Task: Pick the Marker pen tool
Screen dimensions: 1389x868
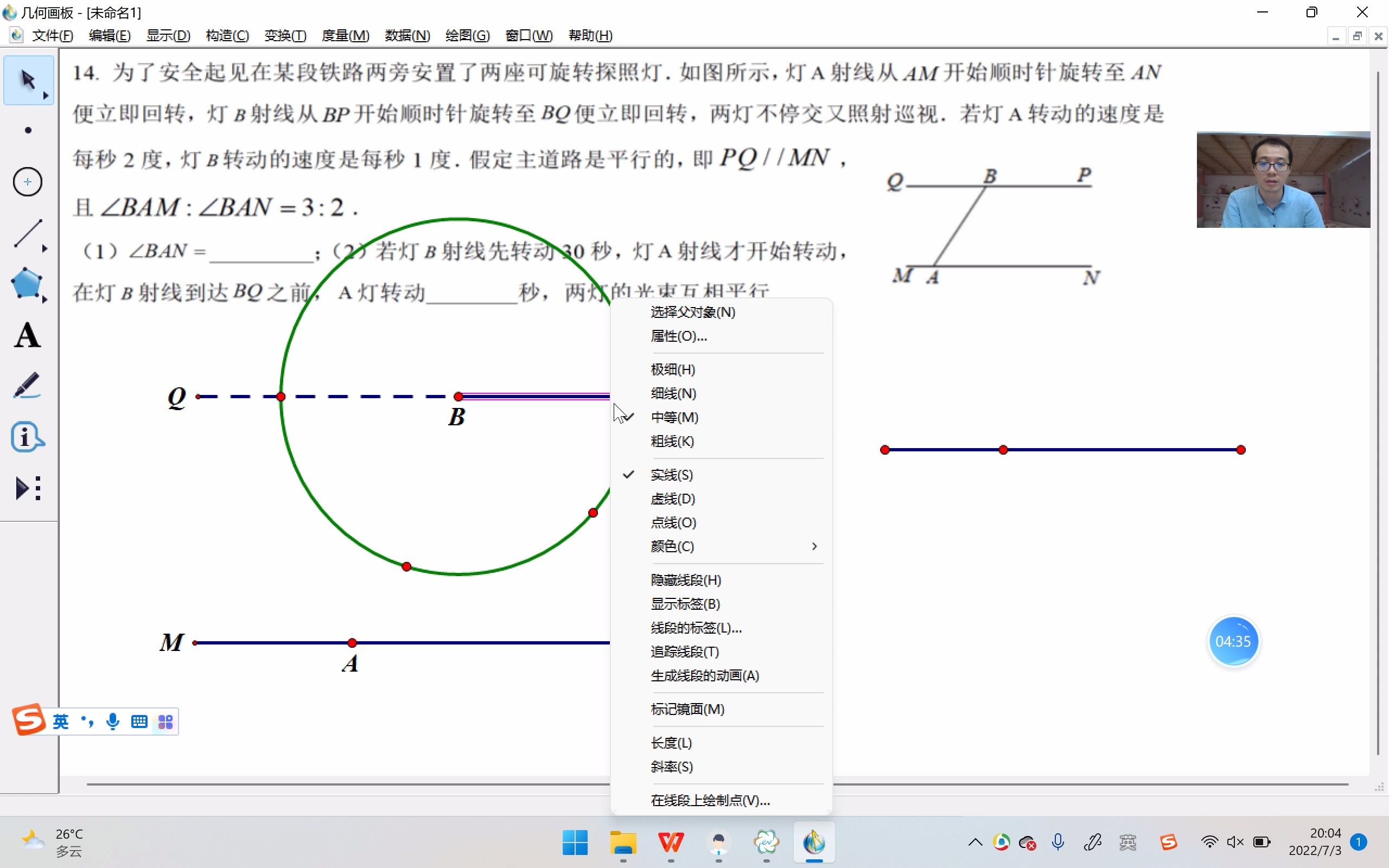Action: pos(27,386)
